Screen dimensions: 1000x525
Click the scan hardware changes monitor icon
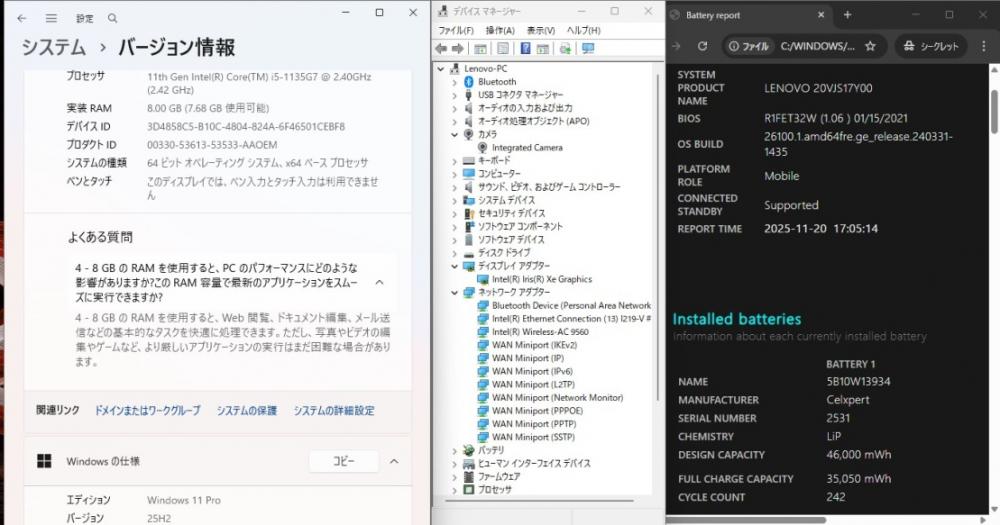[x=588, y=48]
